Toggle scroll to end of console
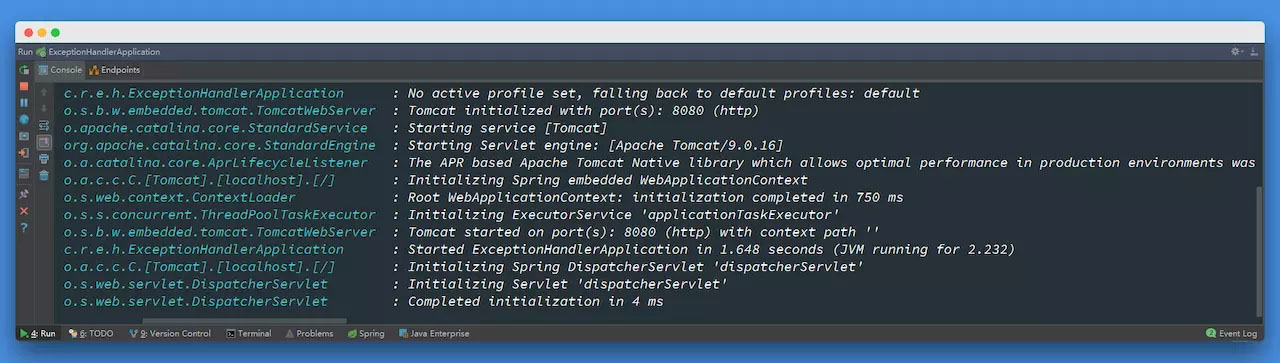Viewport: 1280px width, 363px height. point(44,142)
